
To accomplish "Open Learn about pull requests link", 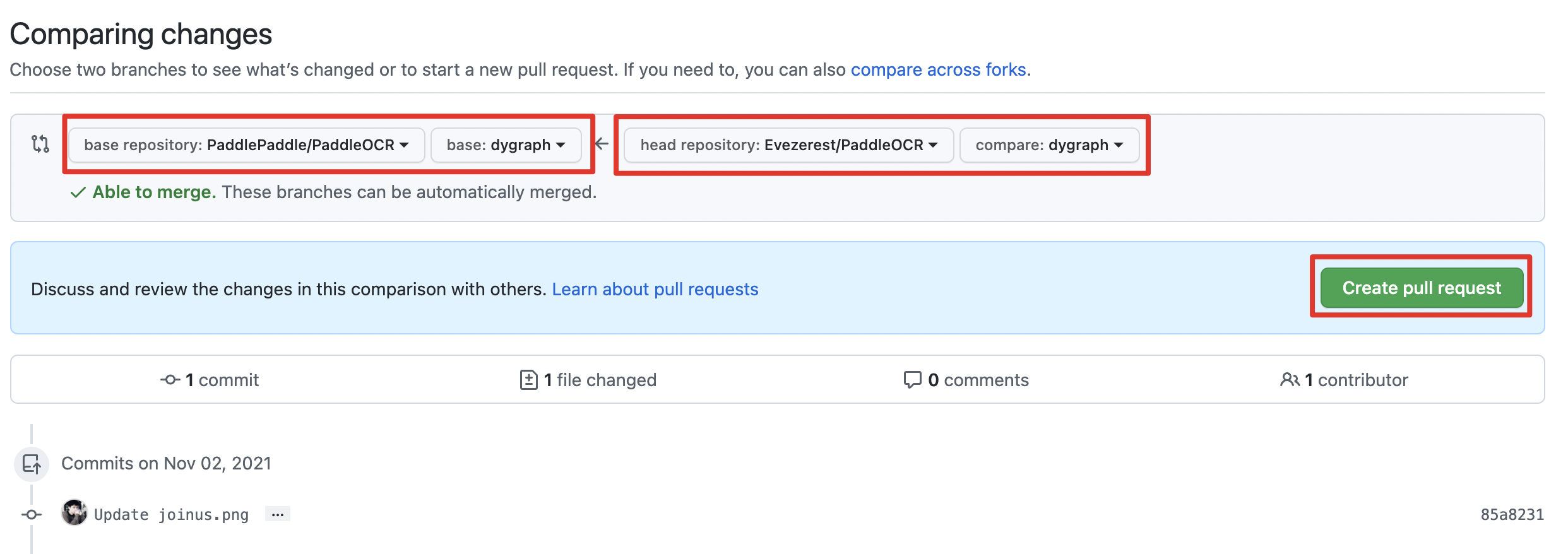I will (655, 289).
